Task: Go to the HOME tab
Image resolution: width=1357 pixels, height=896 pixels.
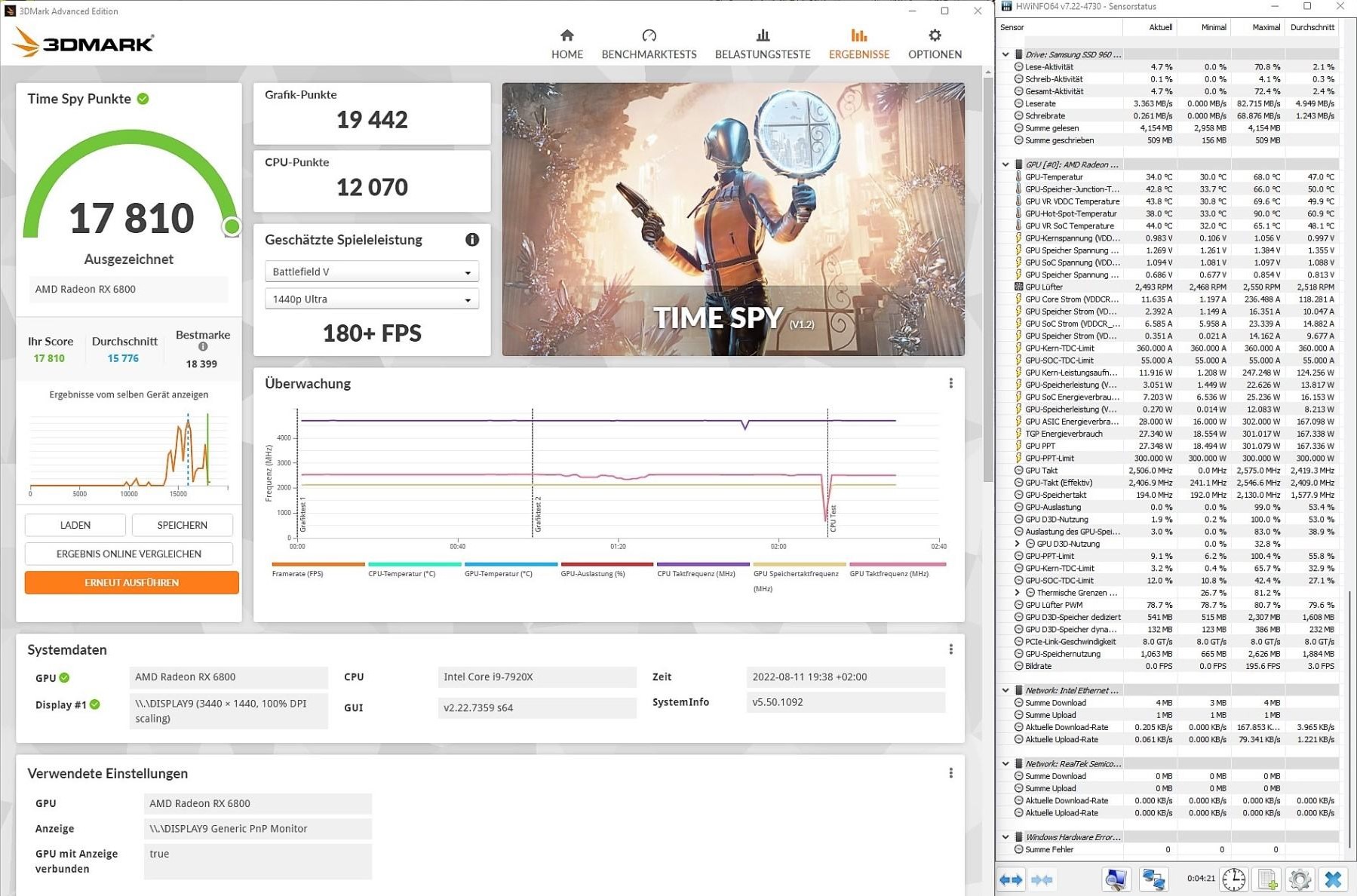Action: coord(567,44)
